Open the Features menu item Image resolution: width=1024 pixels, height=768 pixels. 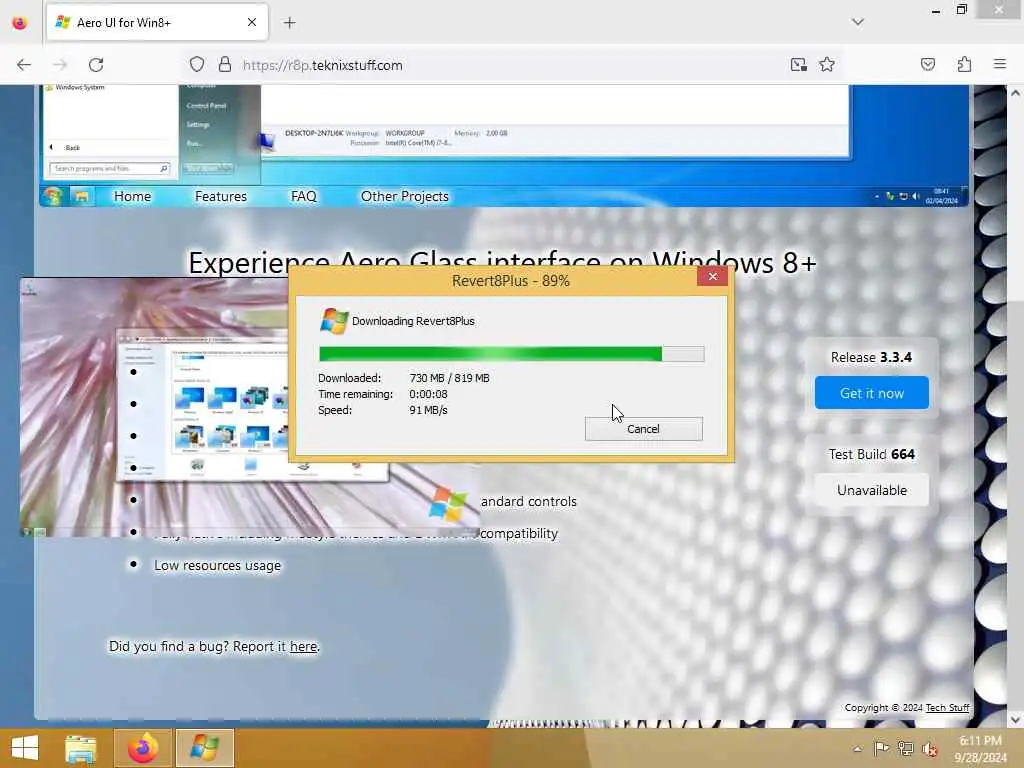coord(221,197)
